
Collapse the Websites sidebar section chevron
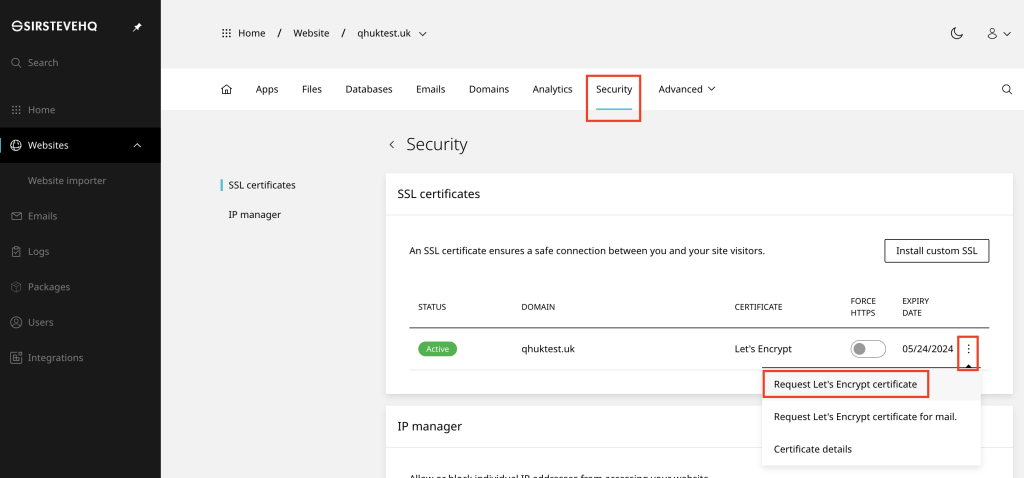[137, 145]
